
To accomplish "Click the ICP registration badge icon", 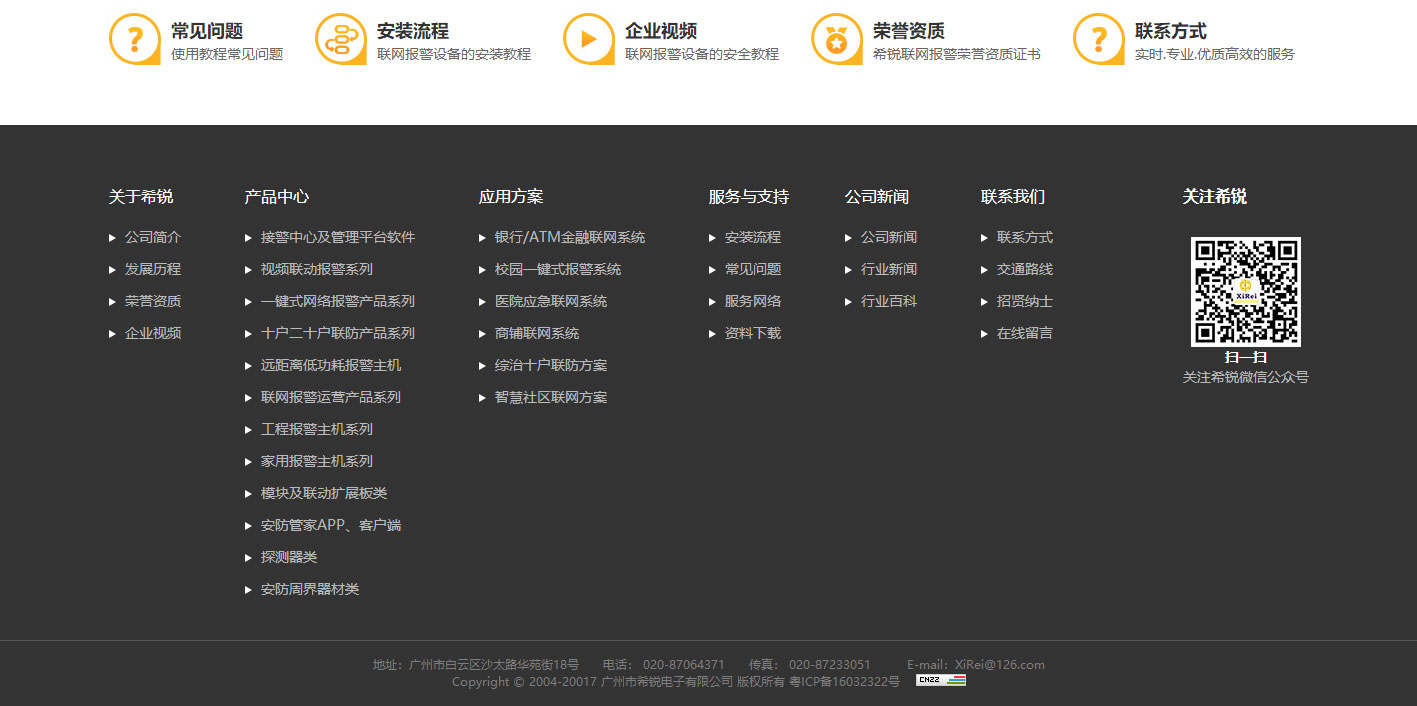I will pos(938,680).
